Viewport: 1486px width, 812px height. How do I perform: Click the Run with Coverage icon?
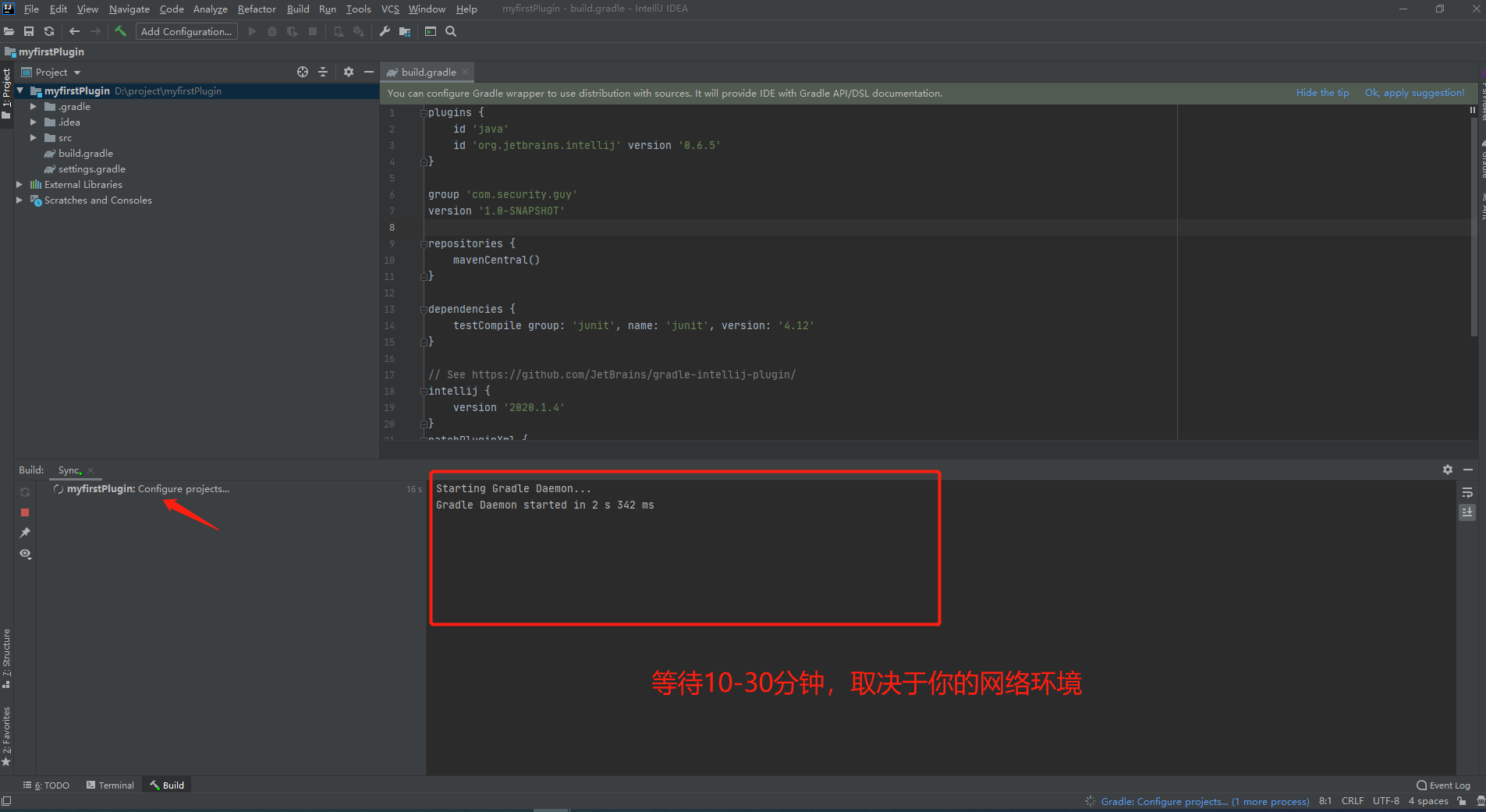[x=293, y=31]
